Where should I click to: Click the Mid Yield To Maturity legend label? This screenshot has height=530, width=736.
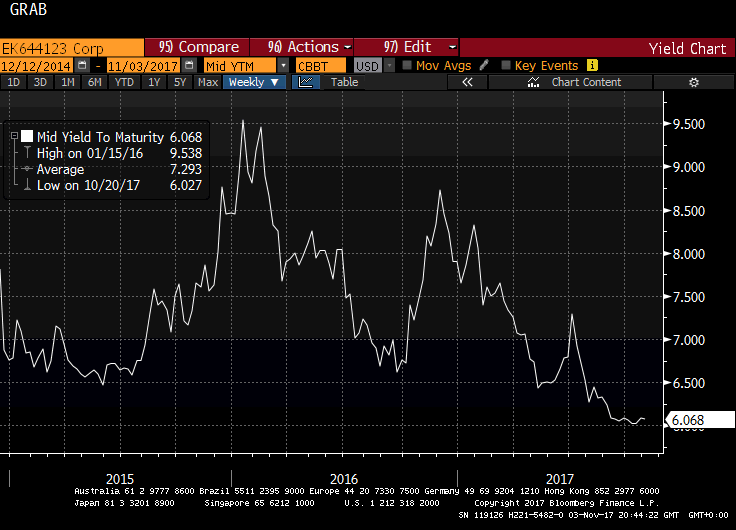(x=100, y=137)
